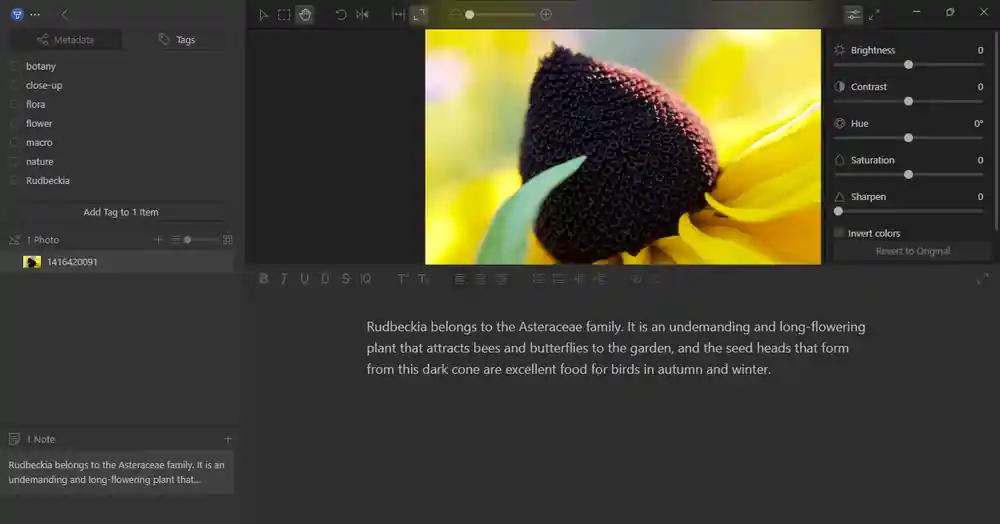Toggle the image adjustments panel icon
The height and width of the screenshot is (524, 1000).
[x=853, y=15]
